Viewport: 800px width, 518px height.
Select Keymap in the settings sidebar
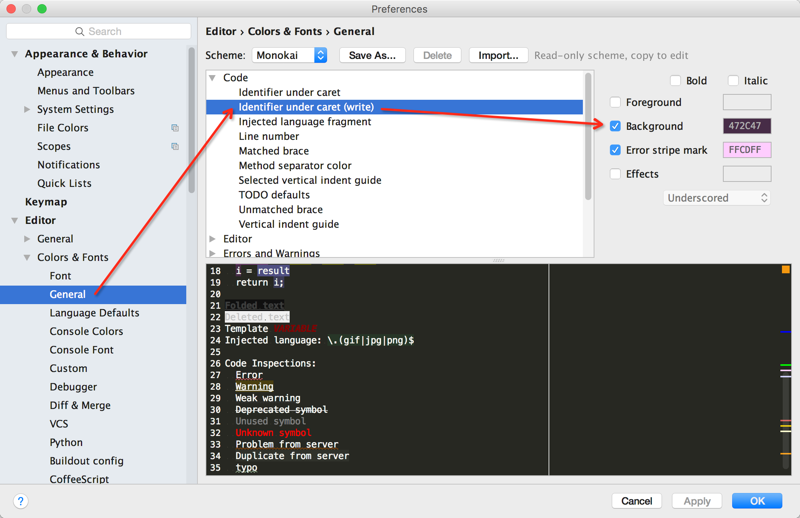pyautogui.click(x=46, y=202)
